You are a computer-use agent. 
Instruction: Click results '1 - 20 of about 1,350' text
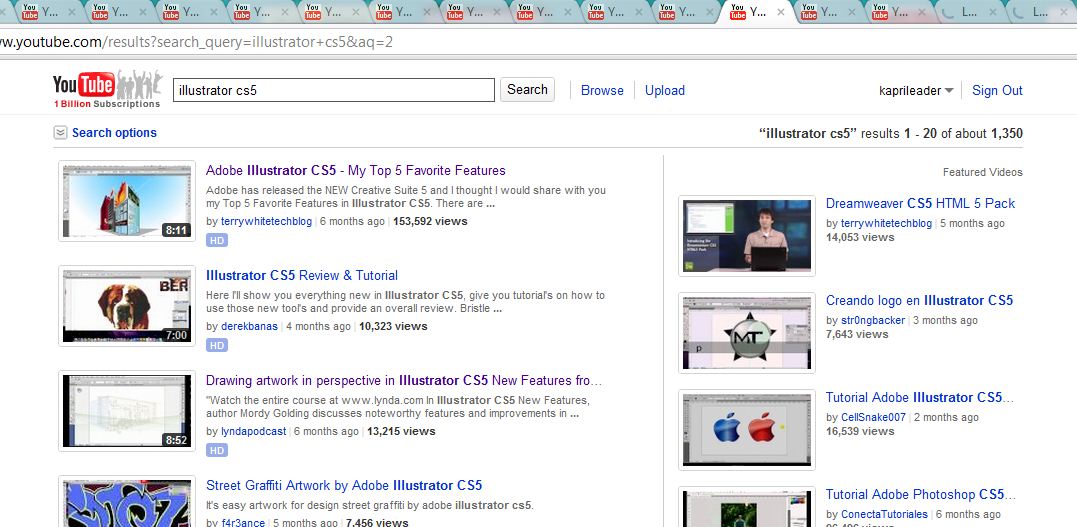pos(964,133)
